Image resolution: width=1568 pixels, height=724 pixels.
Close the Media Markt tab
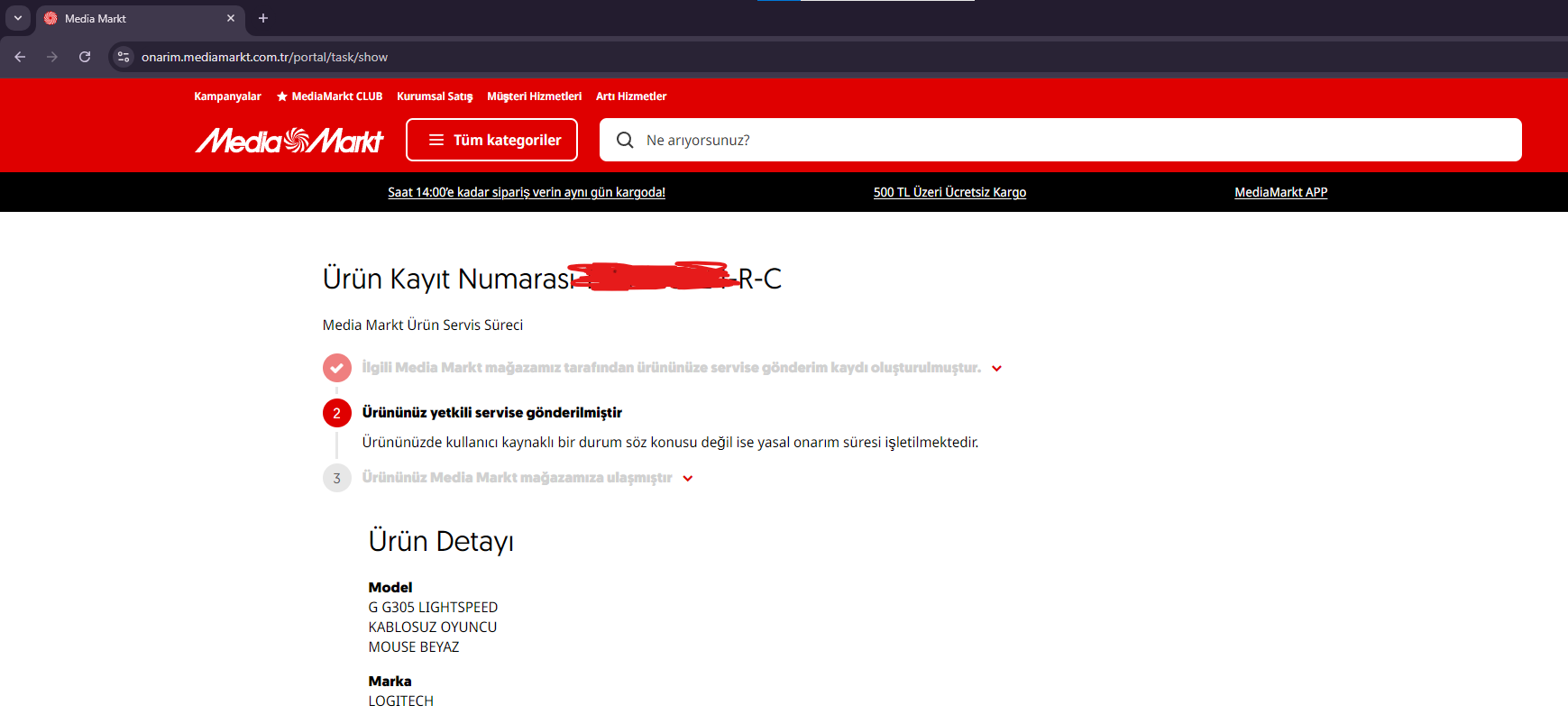tap(231, 18)
